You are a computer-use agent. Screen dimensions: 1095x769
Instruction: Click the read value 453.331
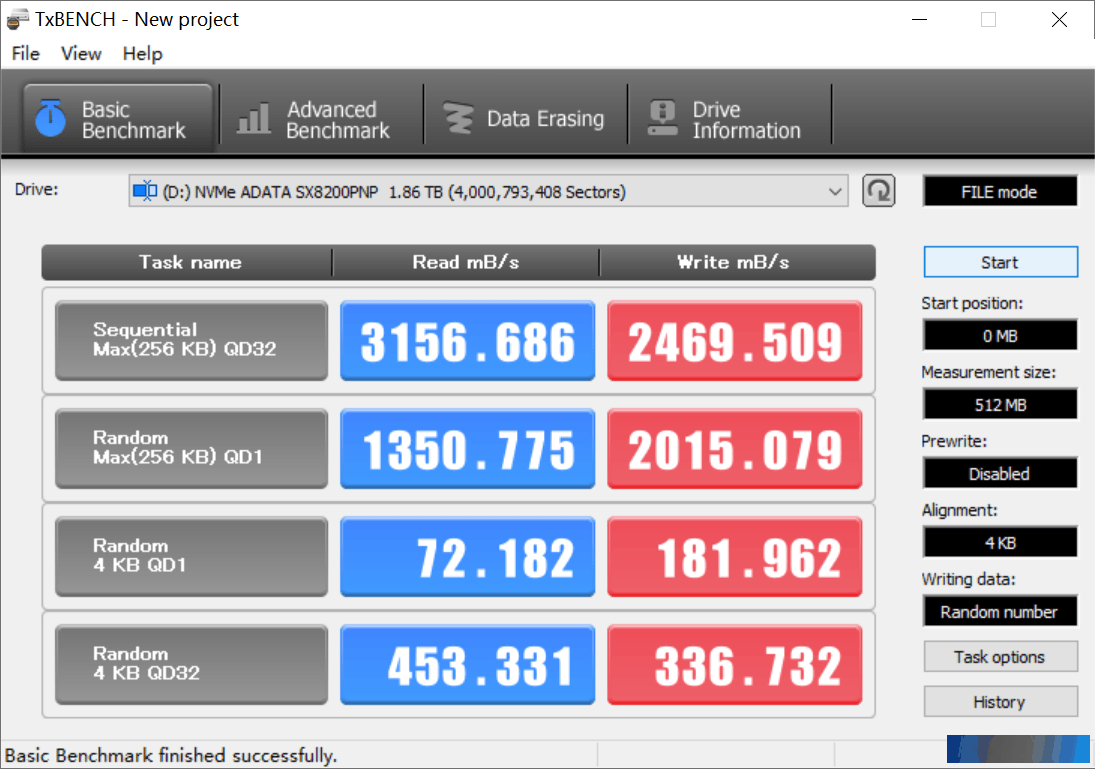467,664
